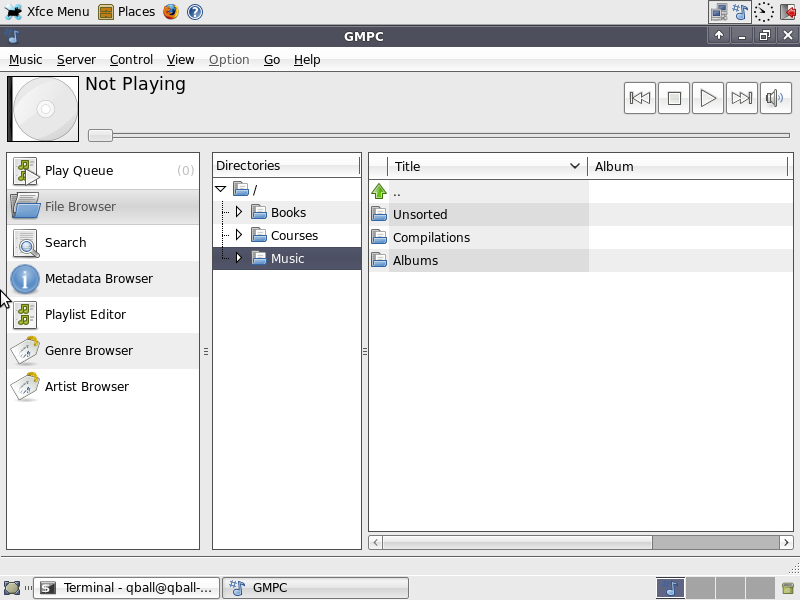Image resolution: width=800 pixels, height=600 pixels.
Task: Switch to the first workspace
Action: click(x=670, y=588)
